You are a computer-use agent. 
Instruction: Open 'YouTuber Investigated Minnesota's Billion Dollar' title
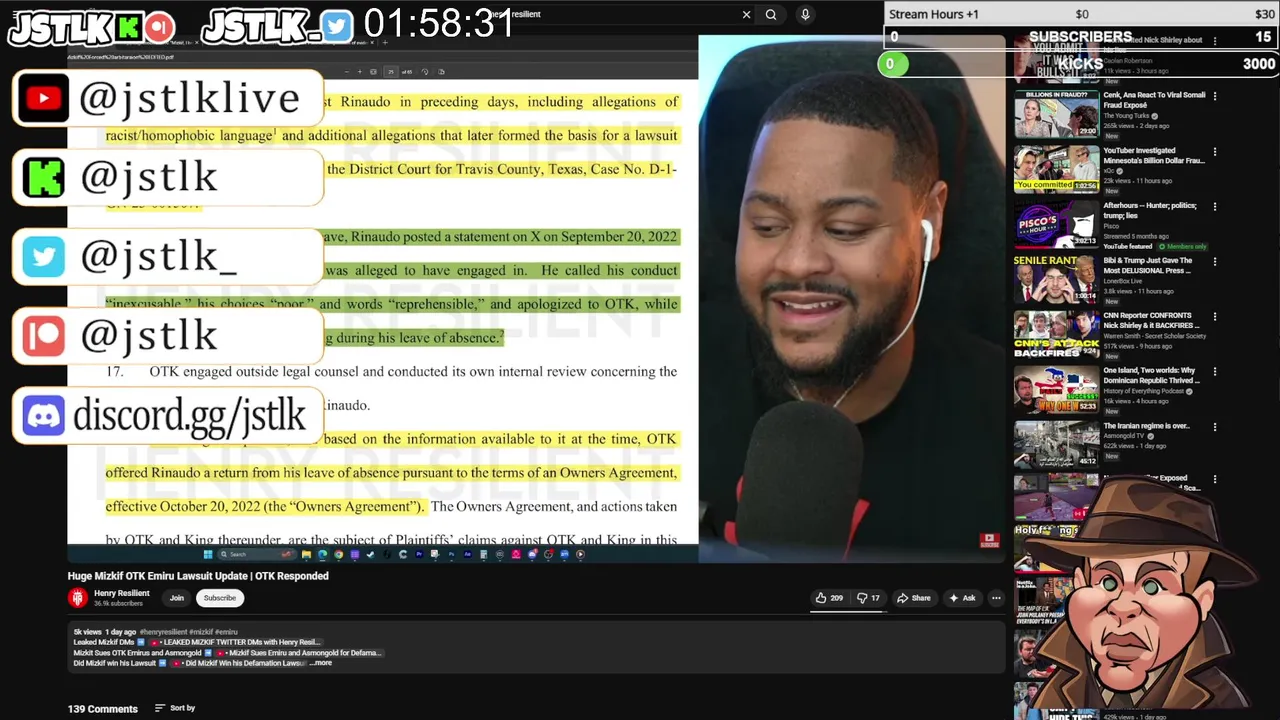pos(1154,155)
